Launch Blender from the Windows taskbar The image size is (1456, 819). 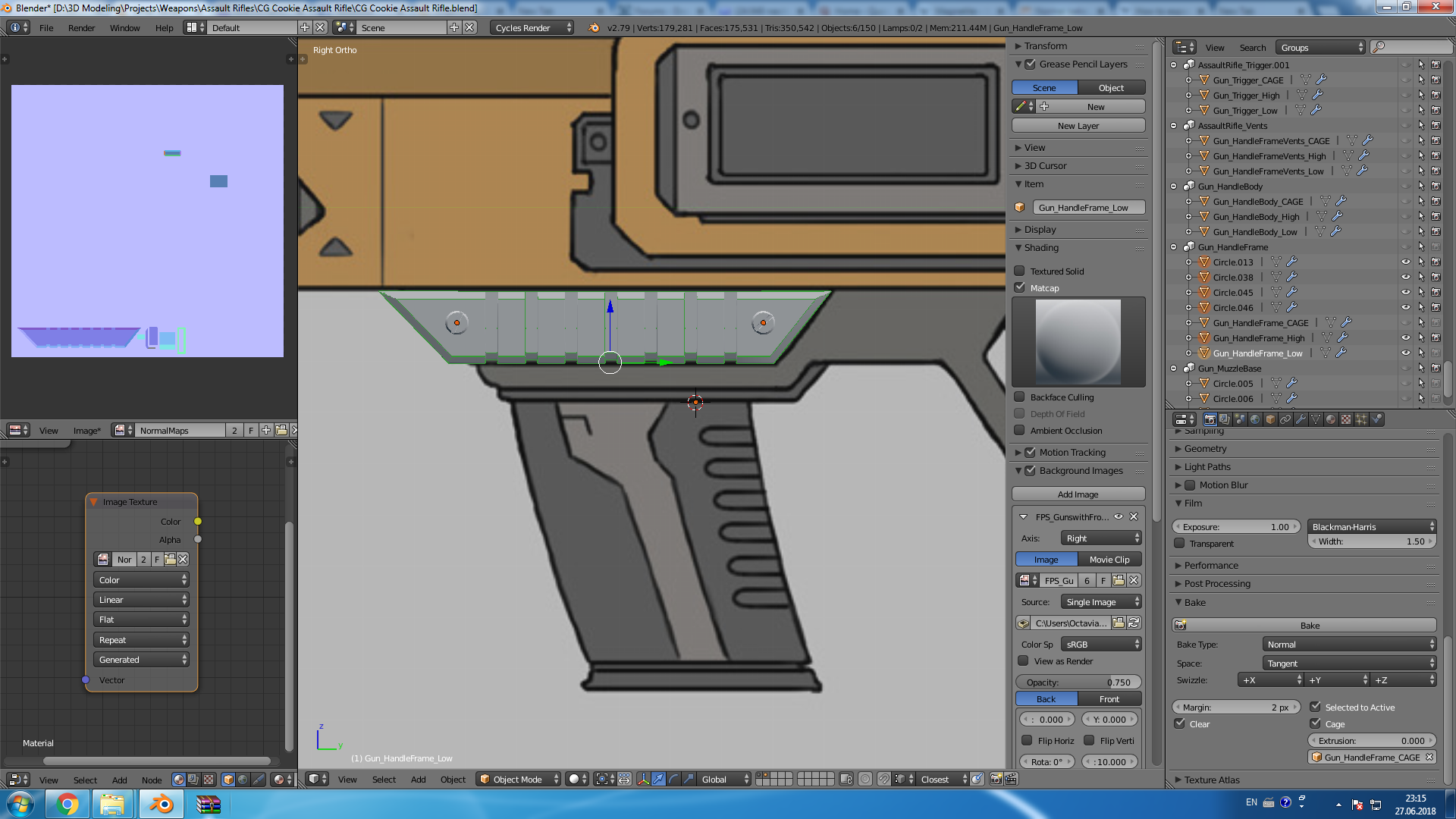(x=161, y=804)
